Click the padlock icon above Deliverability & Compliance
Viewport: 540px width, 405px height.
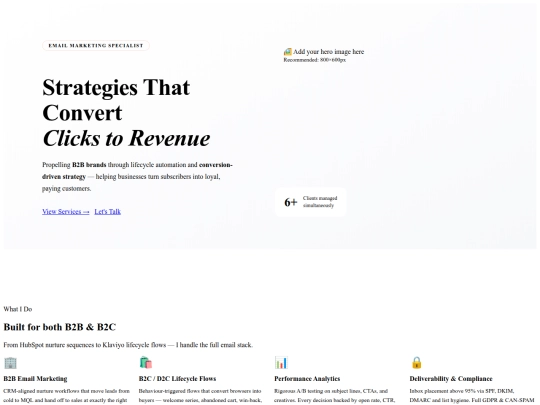416,363
